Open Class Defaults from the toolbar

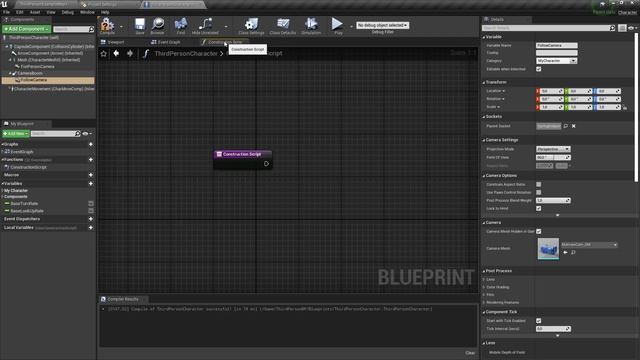(x=282, y=25)
